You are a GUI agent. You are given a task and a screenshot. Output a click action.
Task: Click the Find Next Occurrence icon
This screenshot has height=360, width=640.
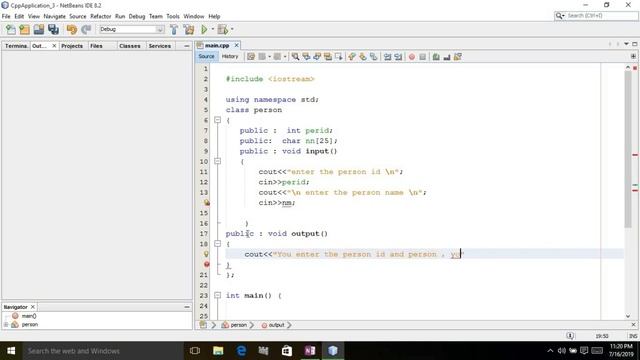point(317,57)
